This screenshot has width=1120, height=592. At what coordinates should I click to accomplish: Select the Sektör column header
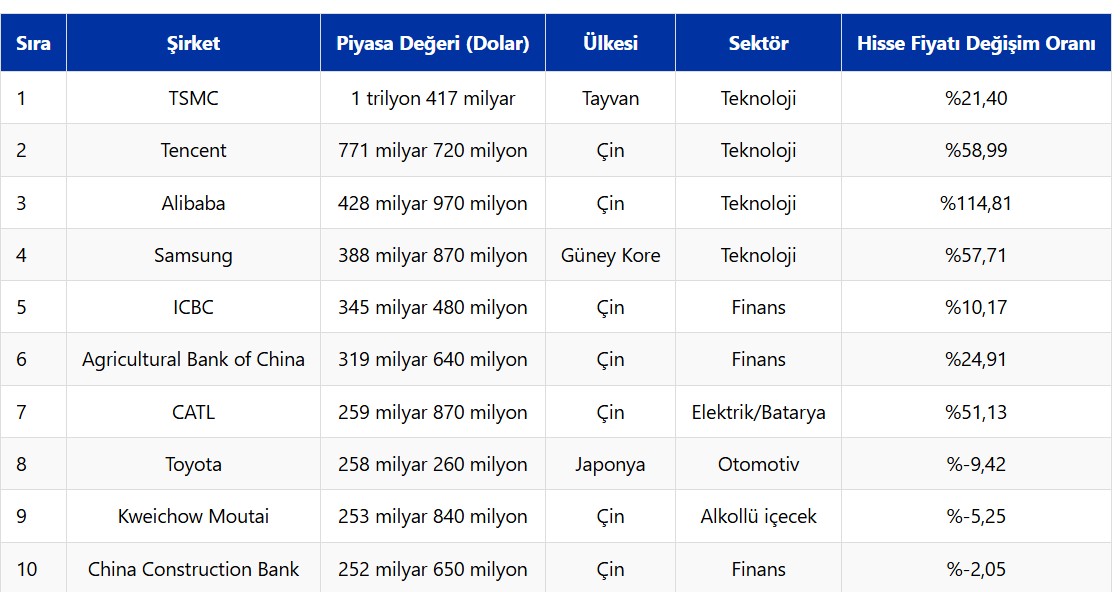[758, 43]
